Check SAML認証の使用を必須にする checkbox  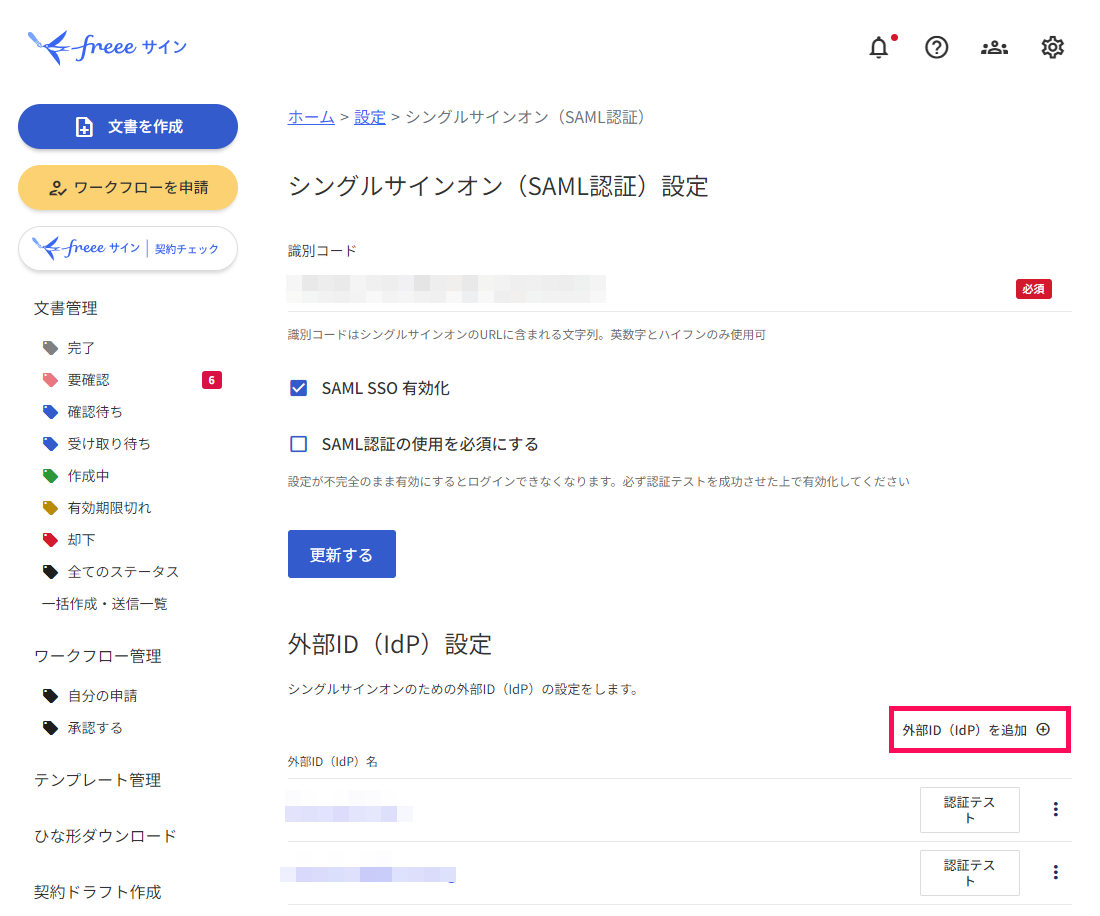click(299, 444)
